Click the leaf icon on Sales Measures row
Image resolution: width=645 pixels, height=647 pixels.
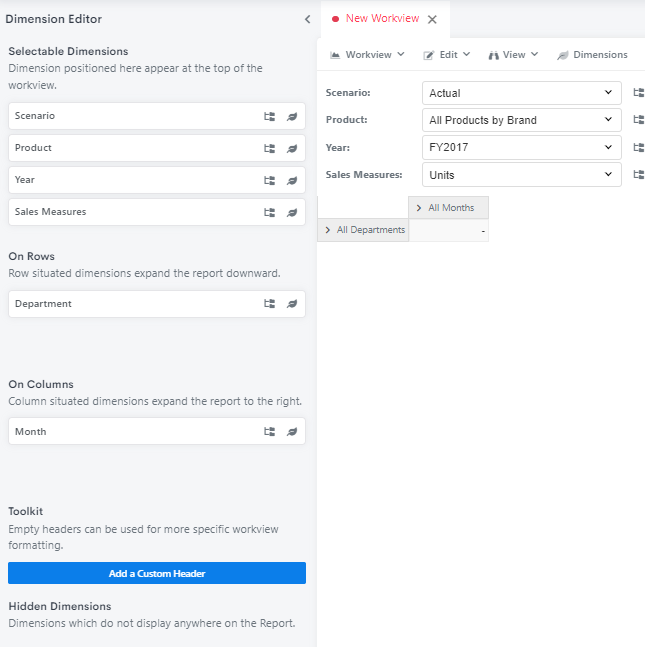292,212
